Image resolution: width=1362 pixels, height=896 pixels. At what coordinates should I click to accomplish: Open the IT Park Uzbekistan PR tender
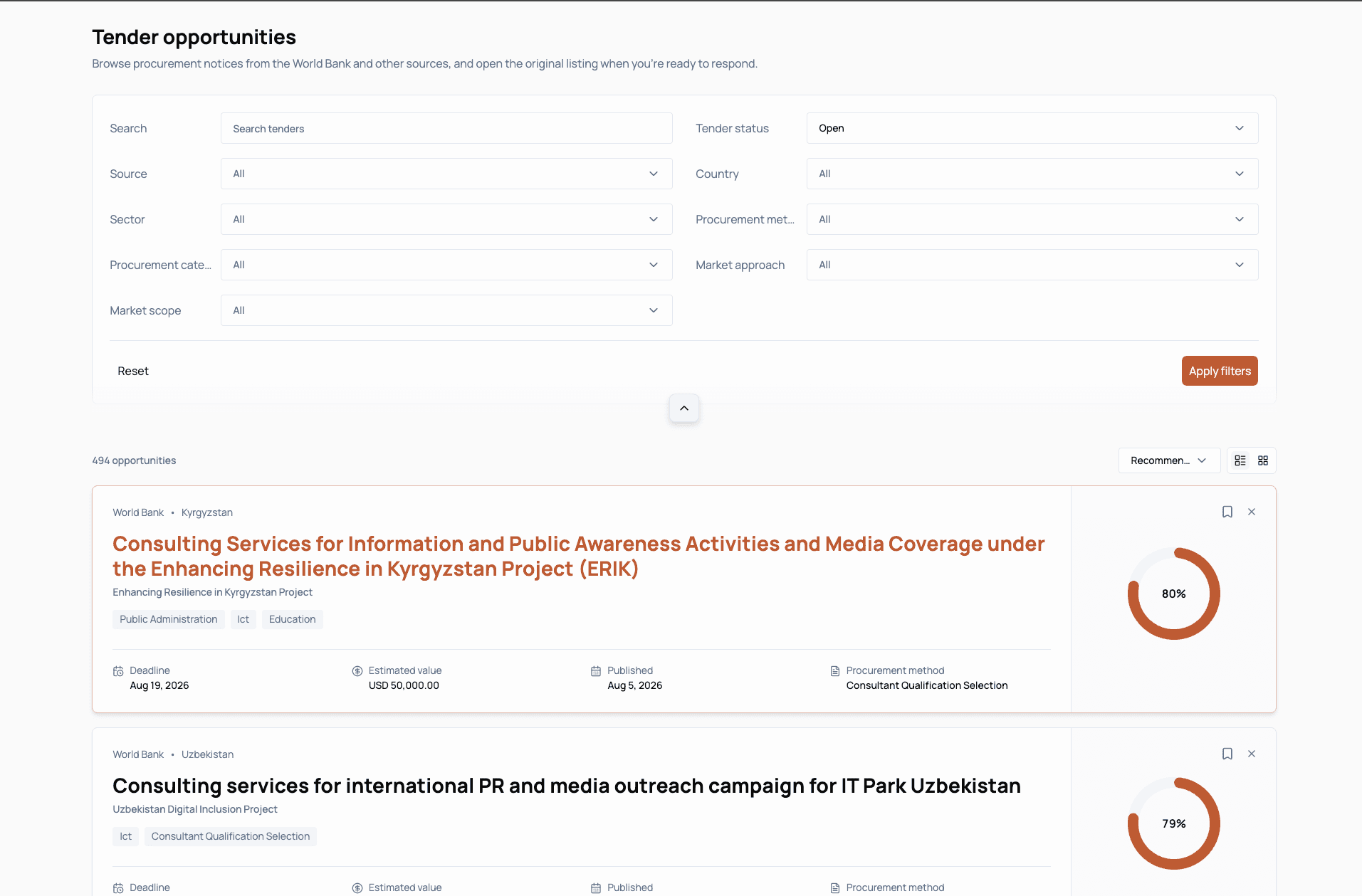click(x=567, y=786)
